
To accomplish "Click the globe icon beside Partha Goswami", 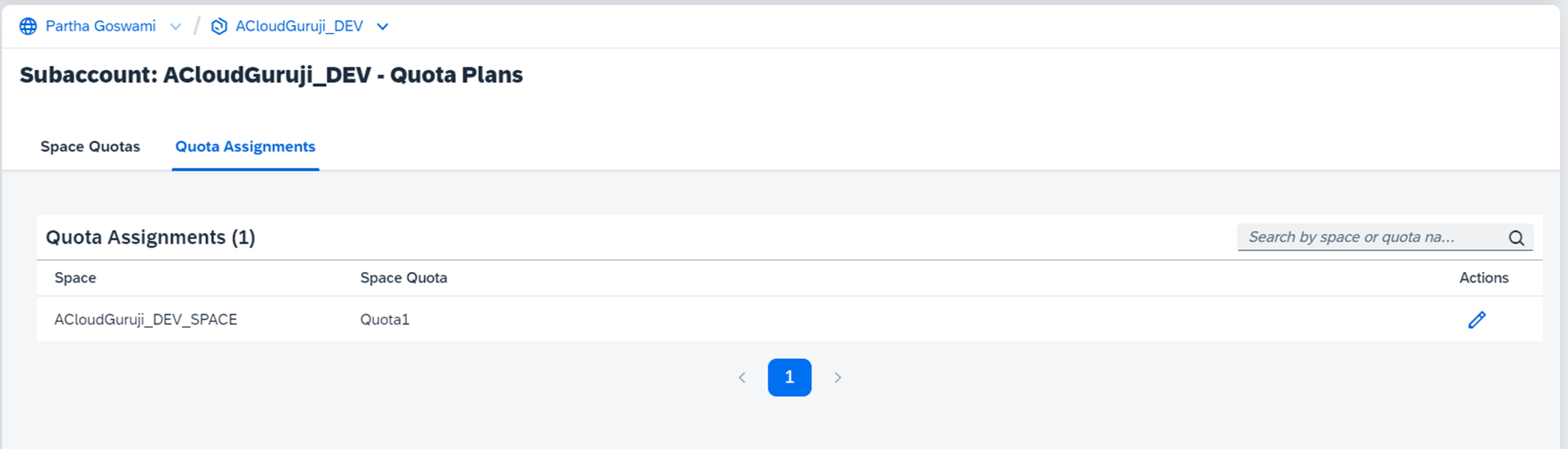I will 28,27.
